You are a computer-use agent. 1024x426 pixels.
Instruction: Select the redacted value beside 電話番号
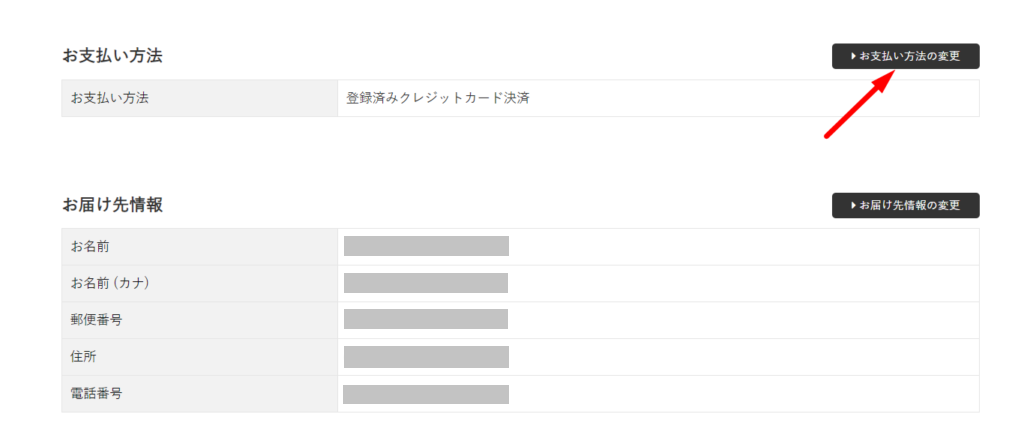click(x=426, y=394)
